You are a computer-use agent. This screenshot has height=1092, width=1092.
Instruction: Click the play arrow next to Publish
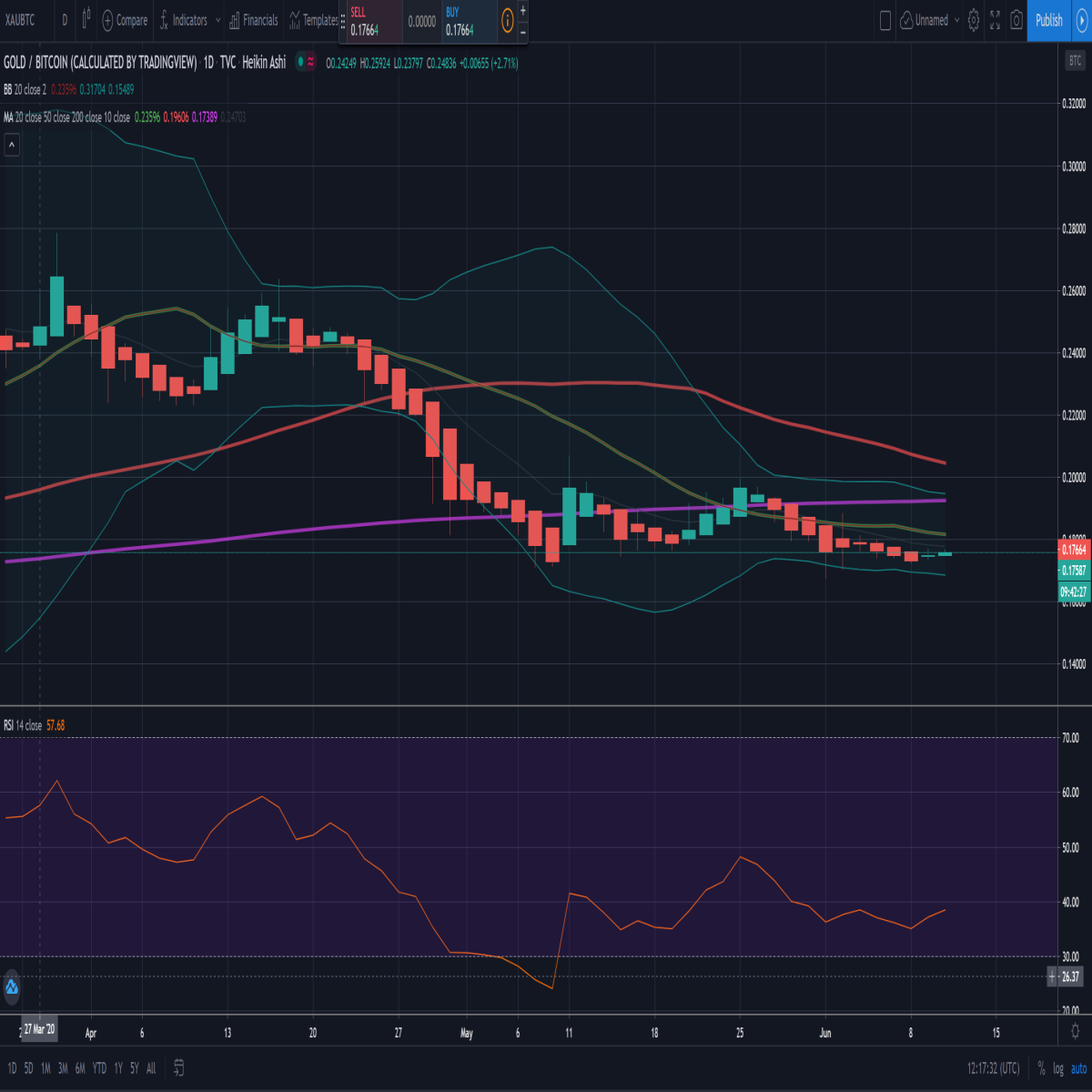1081,20
